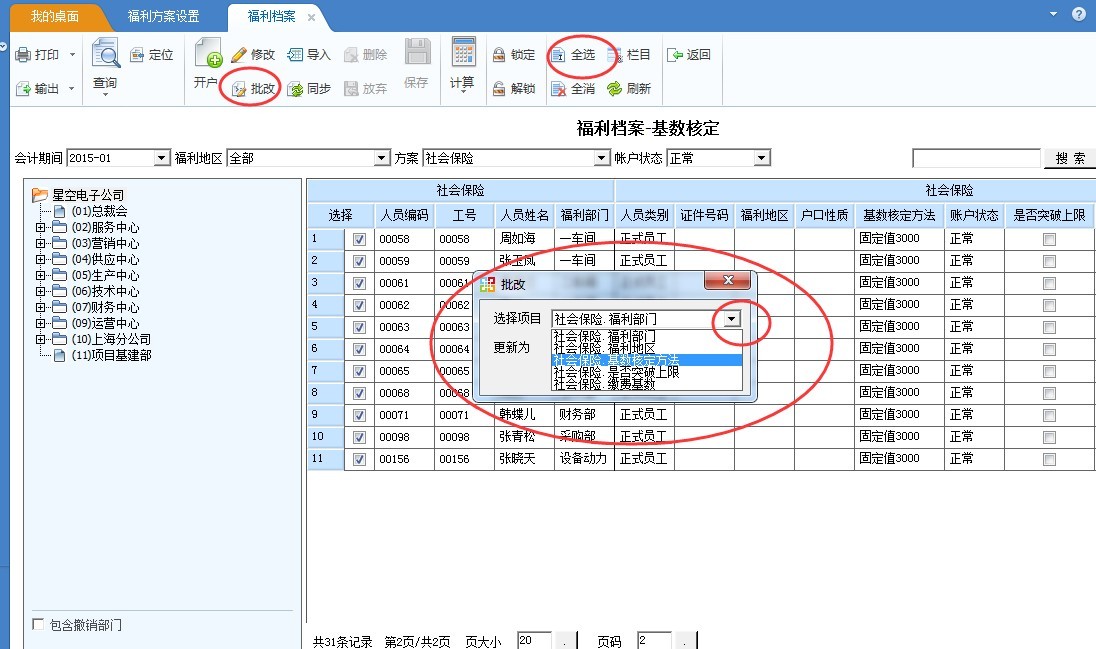The width and height of the screenshot is (1096, 649).
Task: Click the 计算 calculator icon
Action: (x=462, y=53)
